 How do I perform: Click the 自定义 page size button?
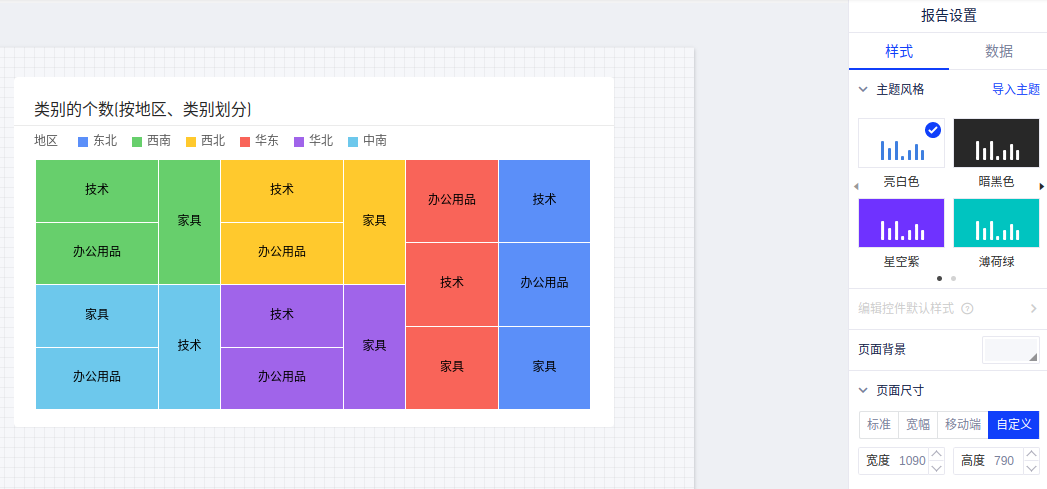1013,425
